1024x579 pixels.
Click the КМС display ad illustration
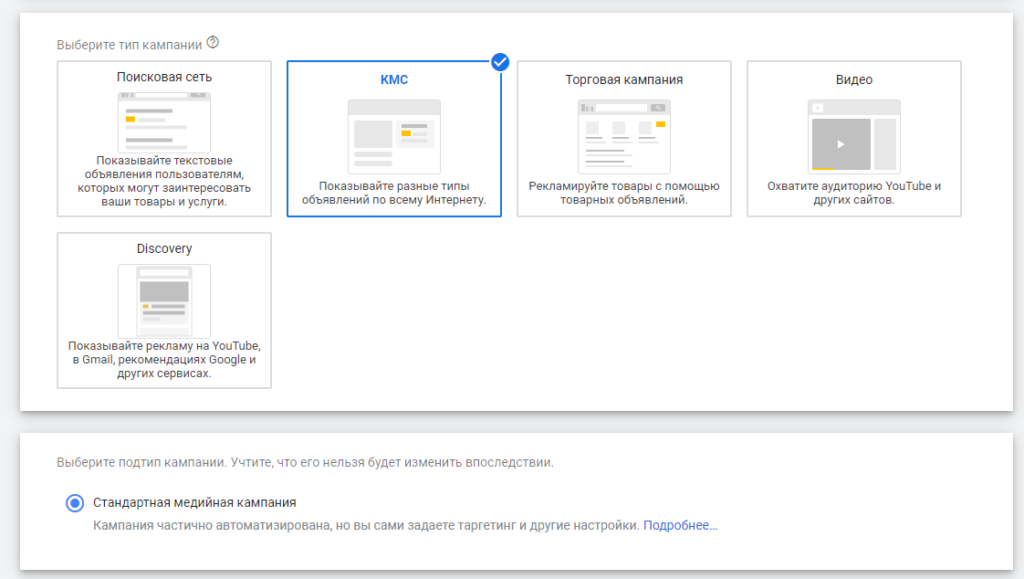pyautogui.click(x=394, y=136)
